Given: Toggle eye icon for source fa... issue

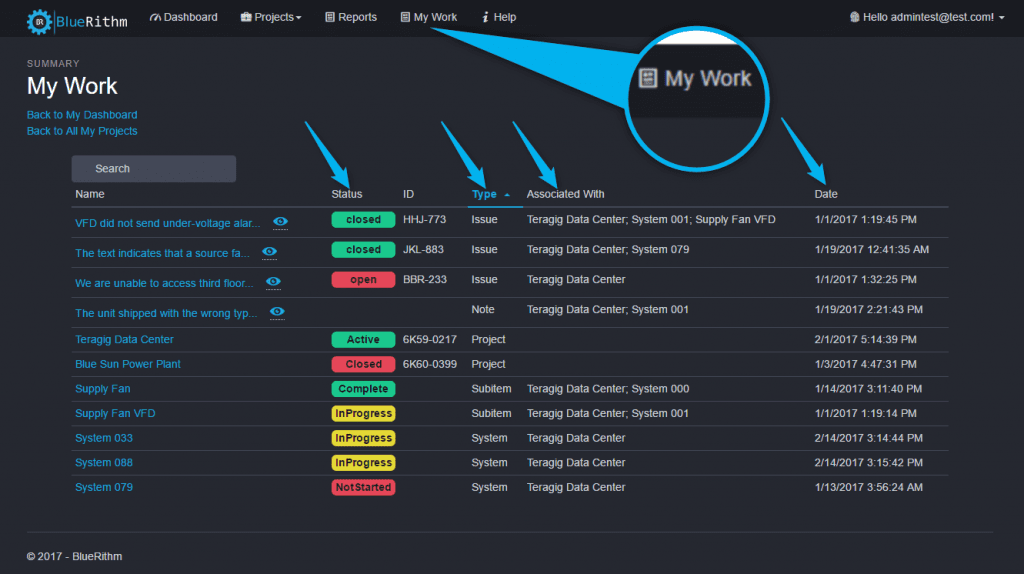Looking at the screenshot, I should [269, 252].
